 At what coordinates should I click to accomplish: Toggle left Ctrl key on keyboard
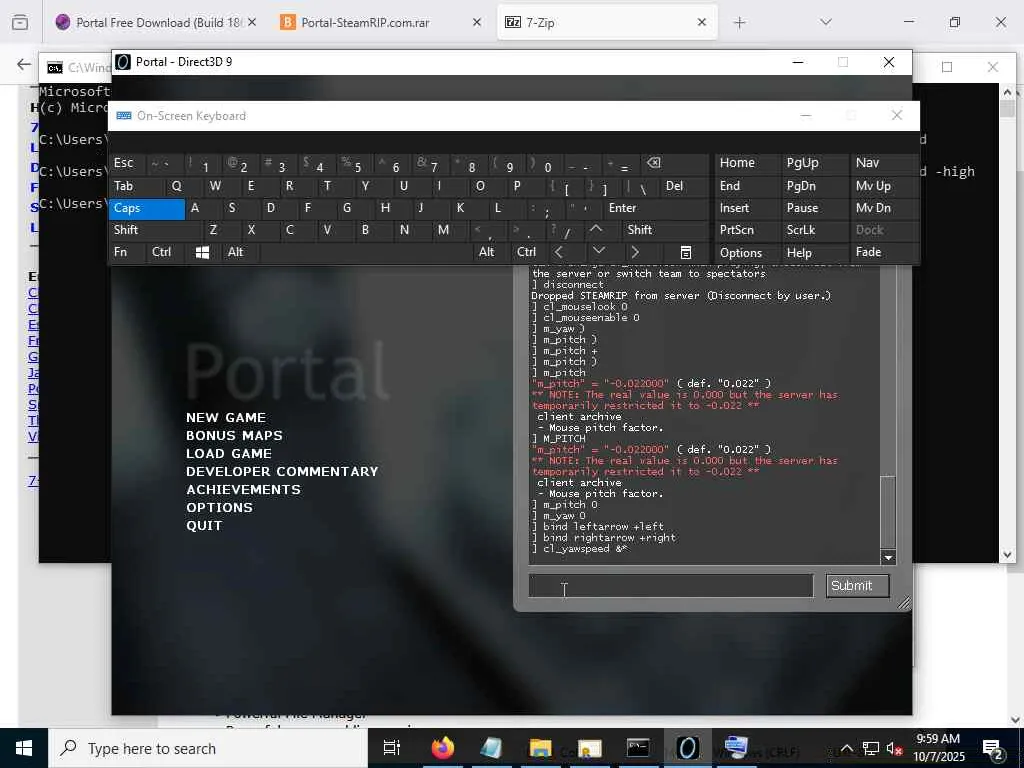(165, 252)
